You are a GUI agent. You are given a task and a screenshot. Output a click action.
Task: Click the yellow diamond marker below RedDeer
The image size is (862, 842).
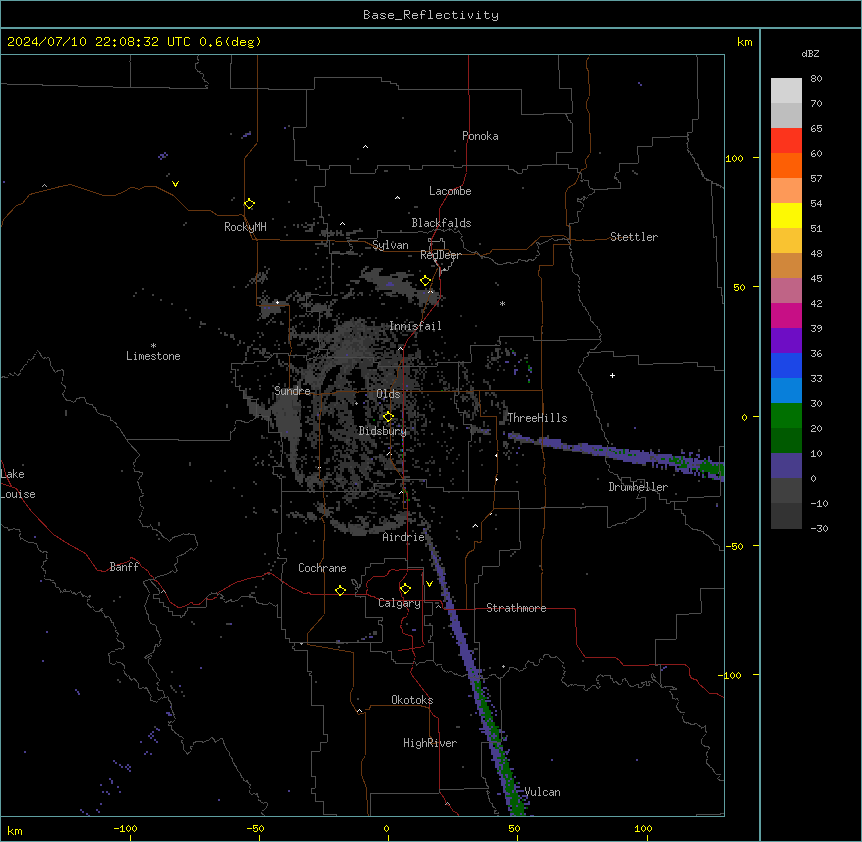(x=425, y=281)
